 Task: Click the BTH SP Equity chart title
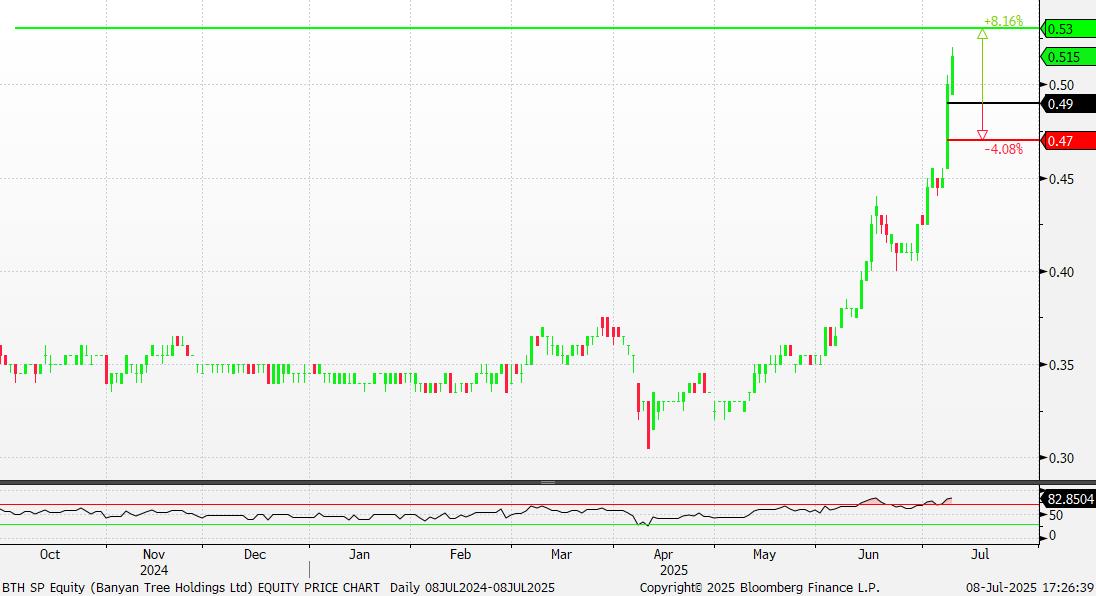tap(191, 588)
